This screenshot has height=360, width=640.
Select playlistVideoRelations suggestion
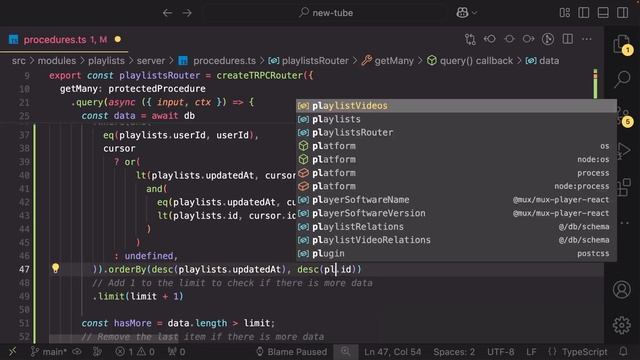(456, 240)
